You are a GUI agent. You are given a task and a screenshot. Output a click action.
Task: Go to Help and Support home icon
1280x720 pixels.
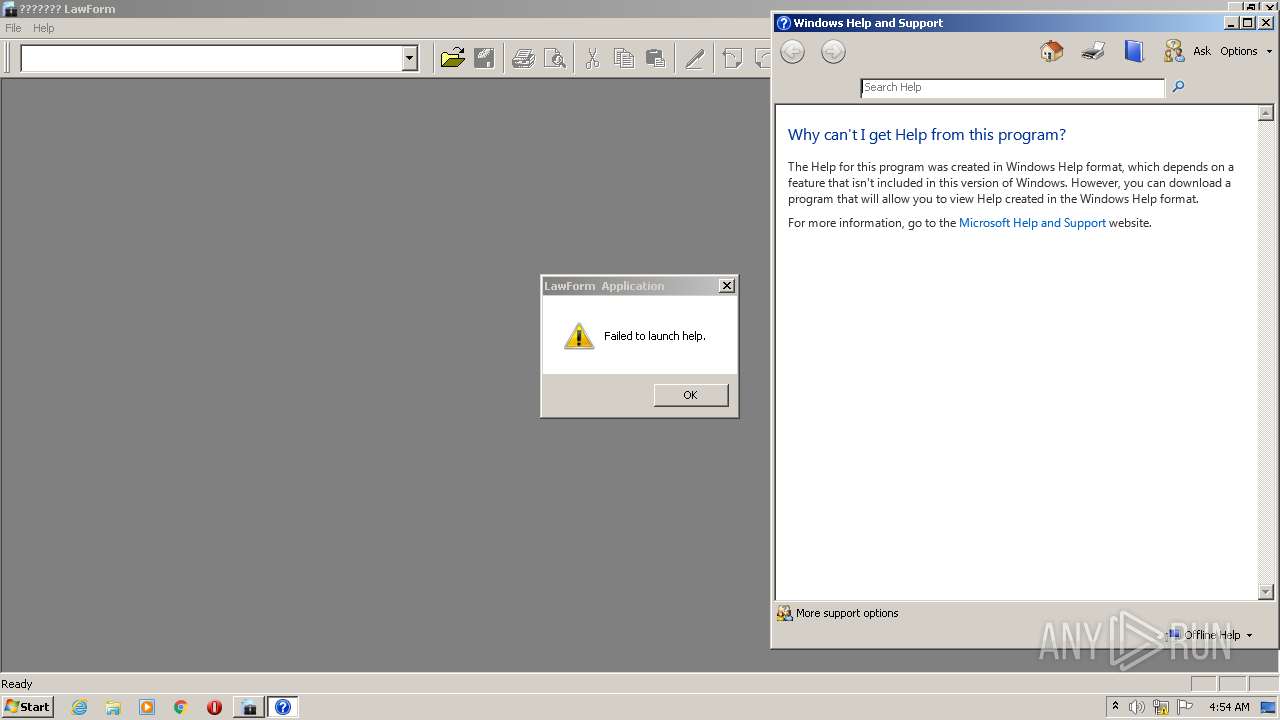[x=1051, y=51]
